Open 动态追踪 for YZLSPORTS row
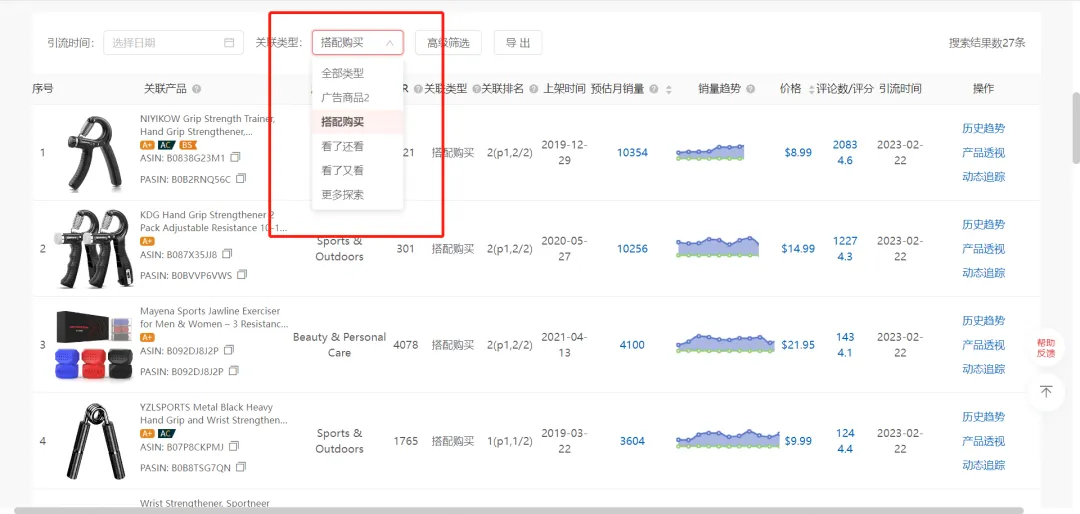This screenshot has width=1080, height=514. click(x=984, y=465)
